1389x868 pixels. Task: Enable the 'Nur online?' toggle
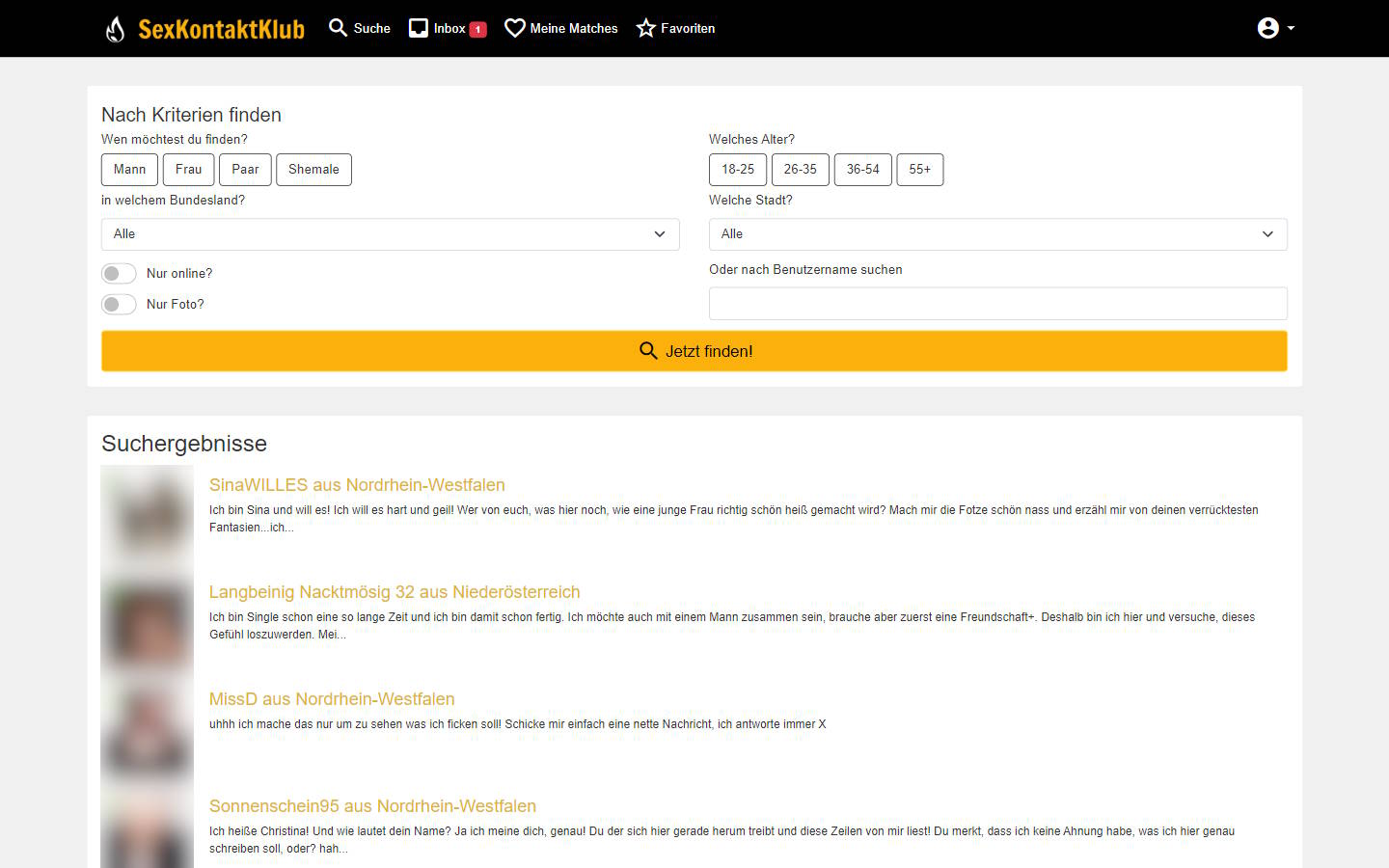coord(118,273)
